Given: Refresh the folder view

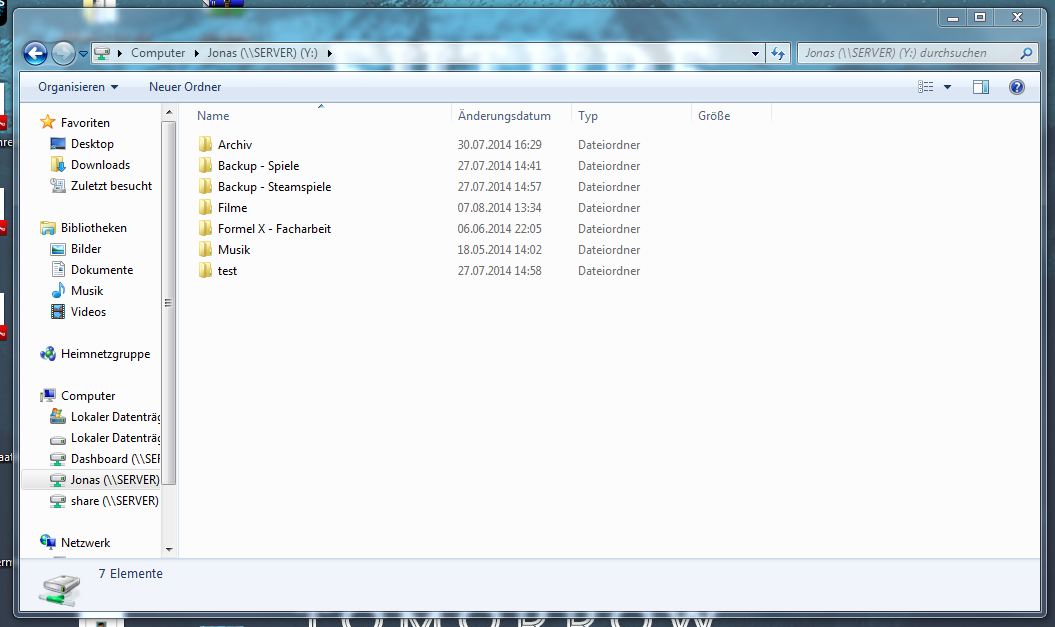Looking at the screenshot, I should [778, 53].
